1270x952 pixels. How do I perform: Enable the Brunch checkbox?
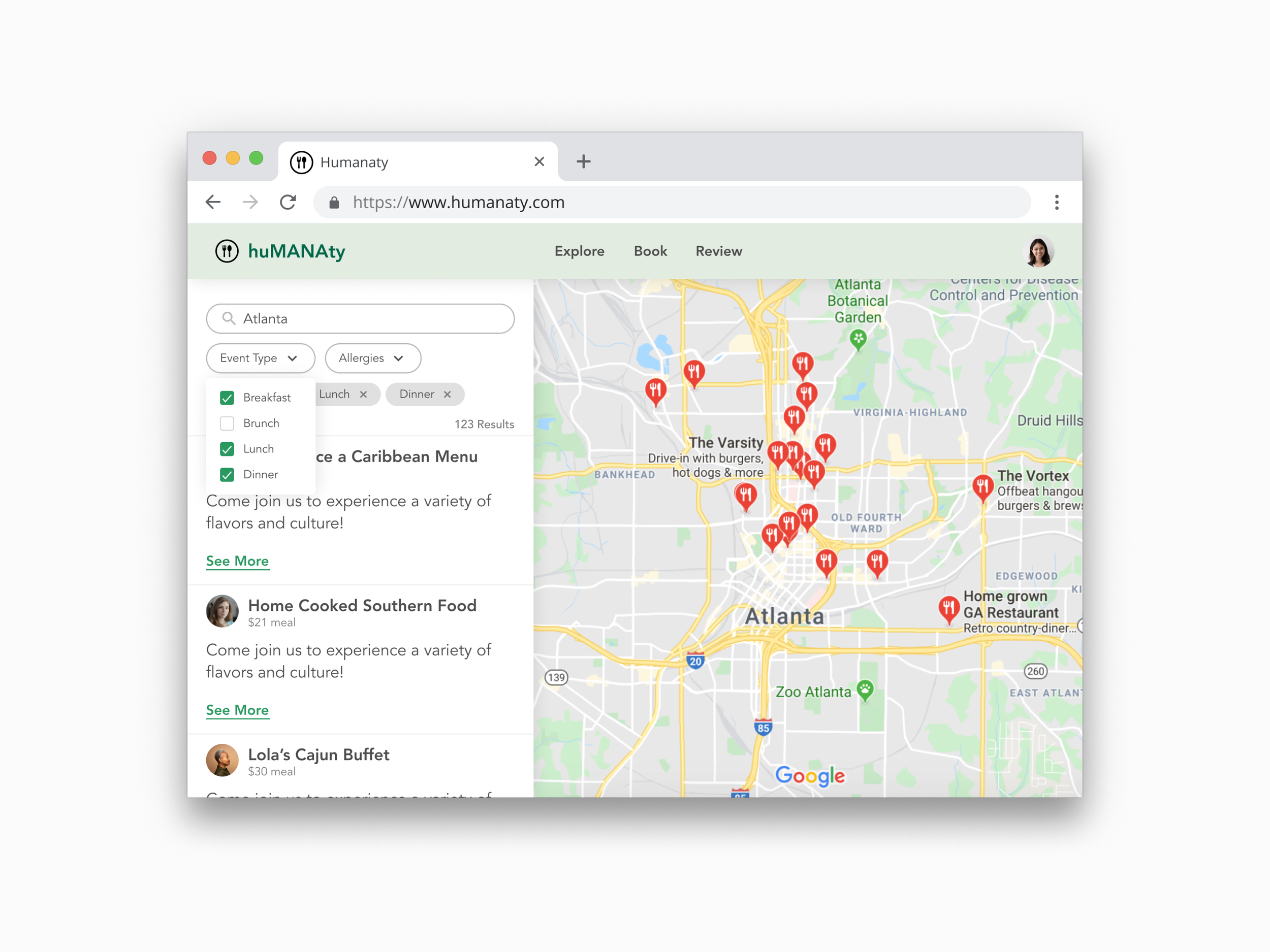click(228, 423)
